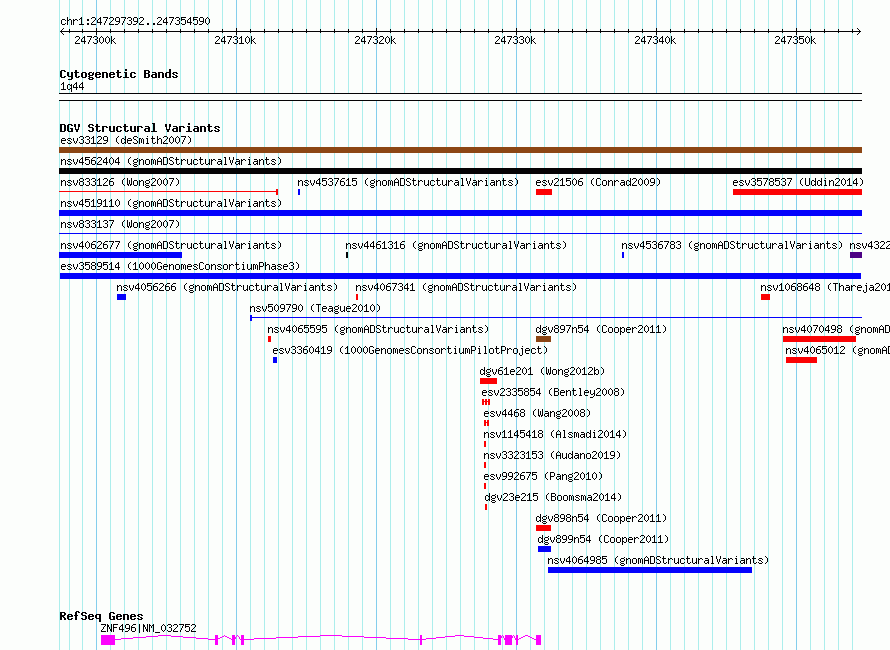Image resolution: width=890 pixels, height=650 pixels.
Task: Click nsv4070498 variant label
Action: click(836, 329)
